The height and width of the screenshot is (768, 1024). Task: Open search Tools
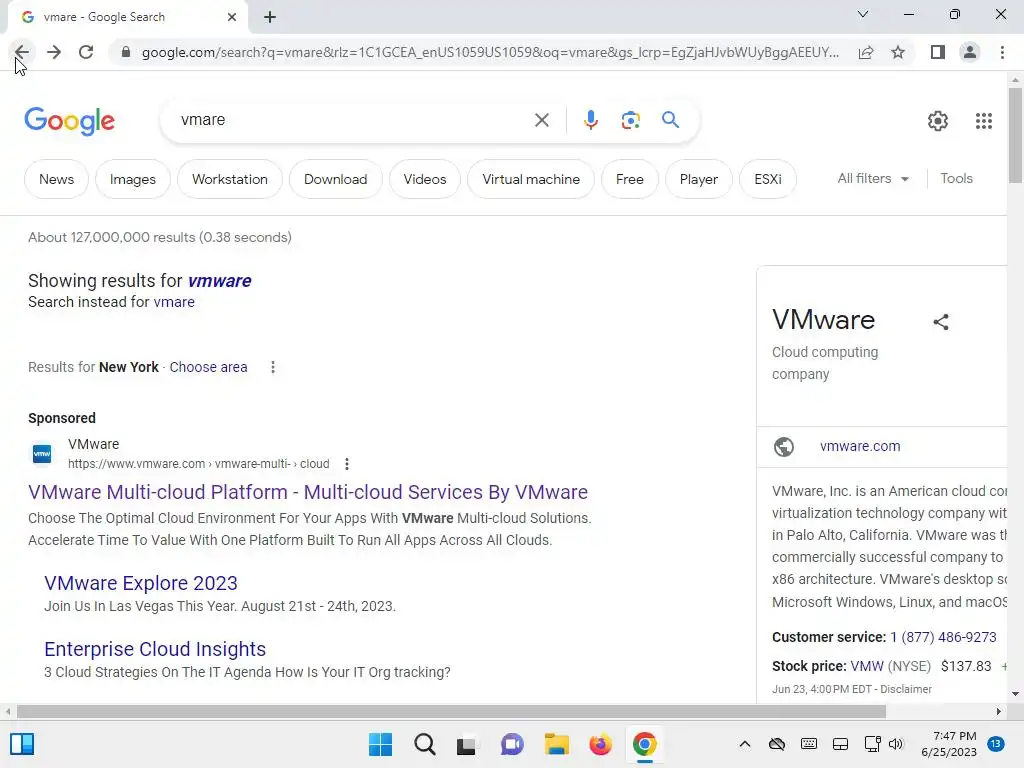[956, 178]
